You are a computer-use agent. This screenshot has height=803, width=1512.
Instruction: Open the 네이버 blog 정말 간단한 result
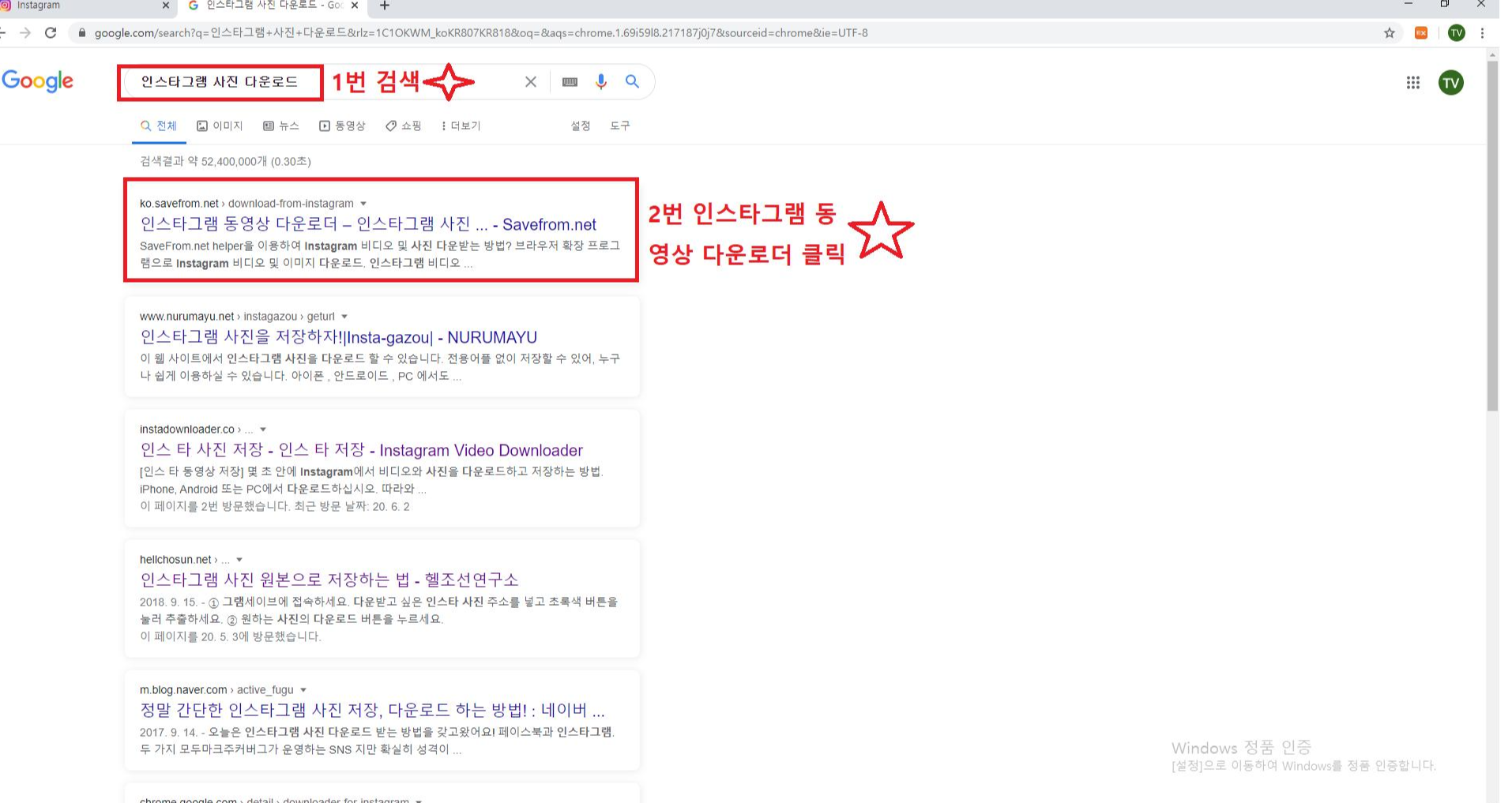click(x=372, y=711)
